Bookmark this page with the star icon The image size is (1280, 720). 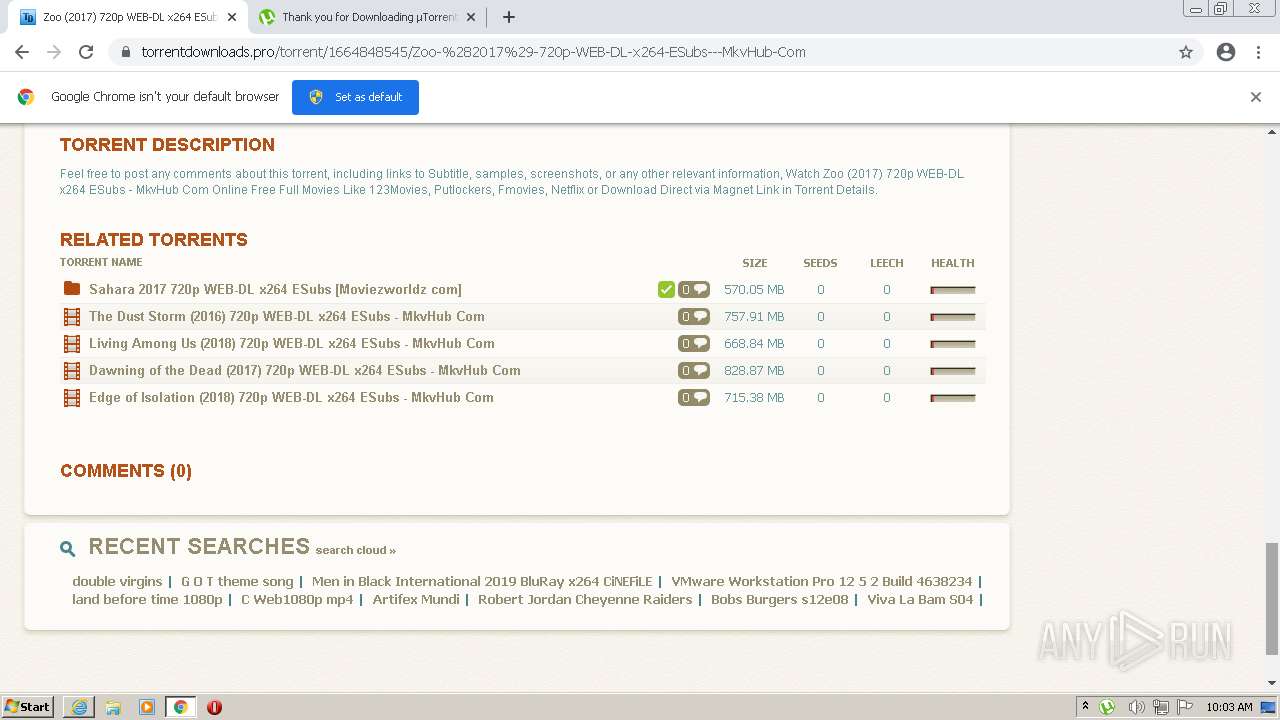click(x=1186, y=52)
